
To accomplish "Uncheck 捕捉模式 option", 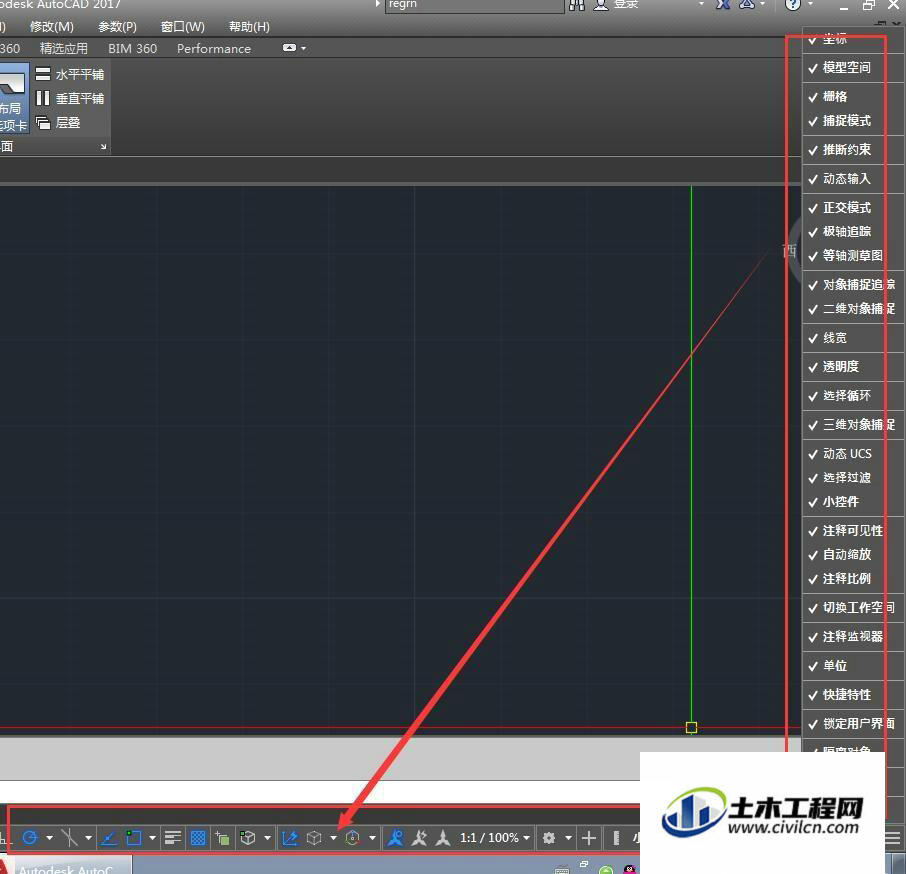I will pos(844,121).
